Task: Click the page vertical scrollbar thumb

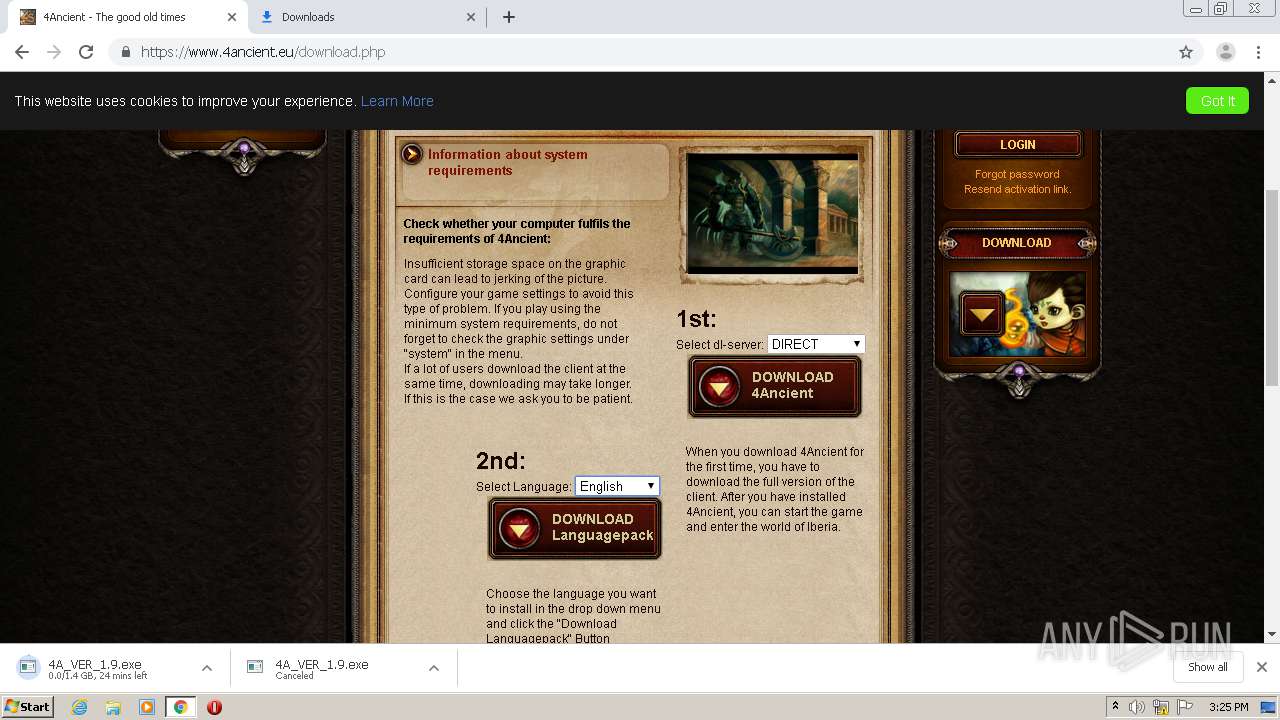Action: (1272, 287)
